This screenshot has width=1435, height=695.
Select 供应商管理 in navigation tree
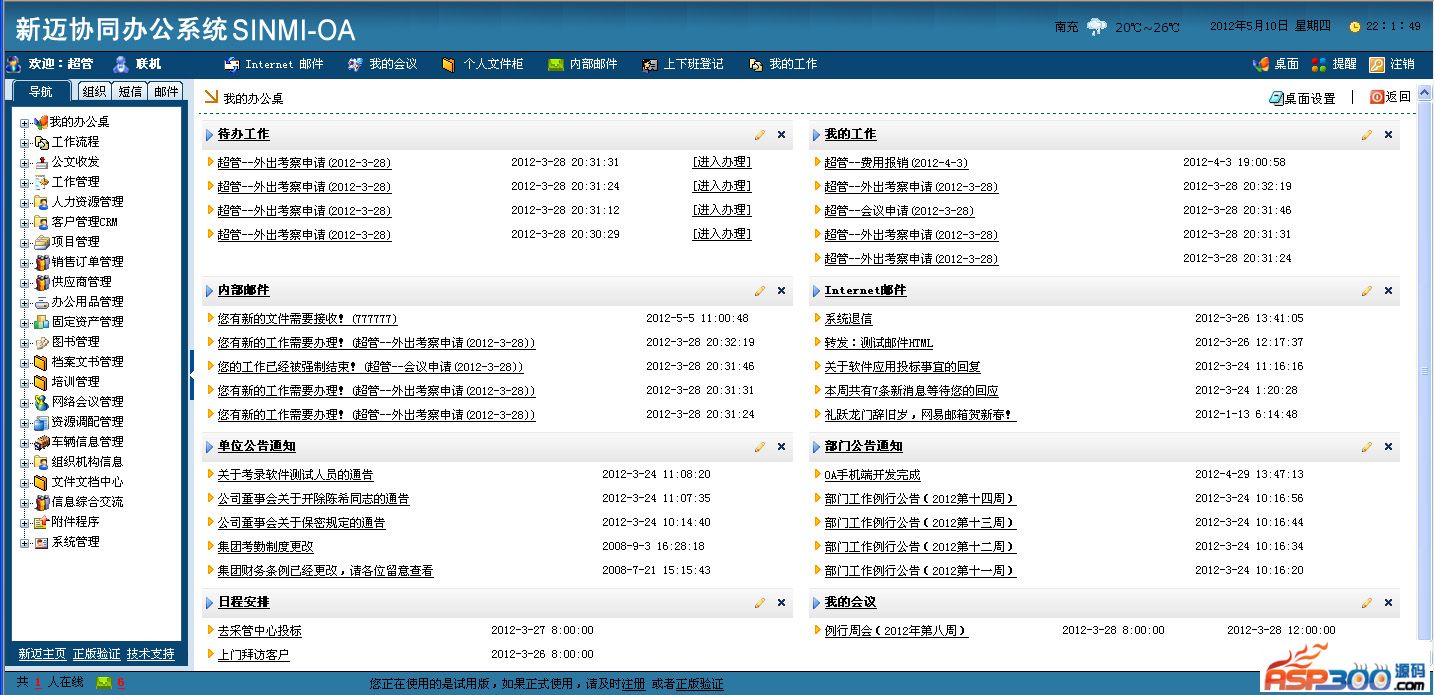82,282
